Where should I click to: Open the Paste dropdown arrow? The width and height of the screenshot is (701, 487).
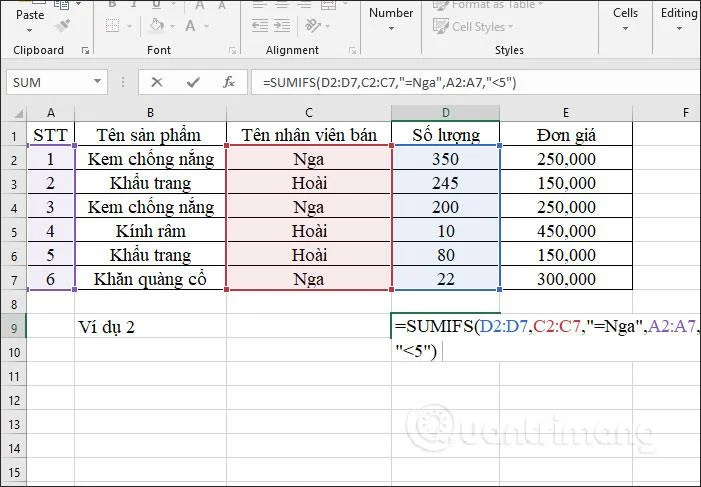(x=30, y=31)
